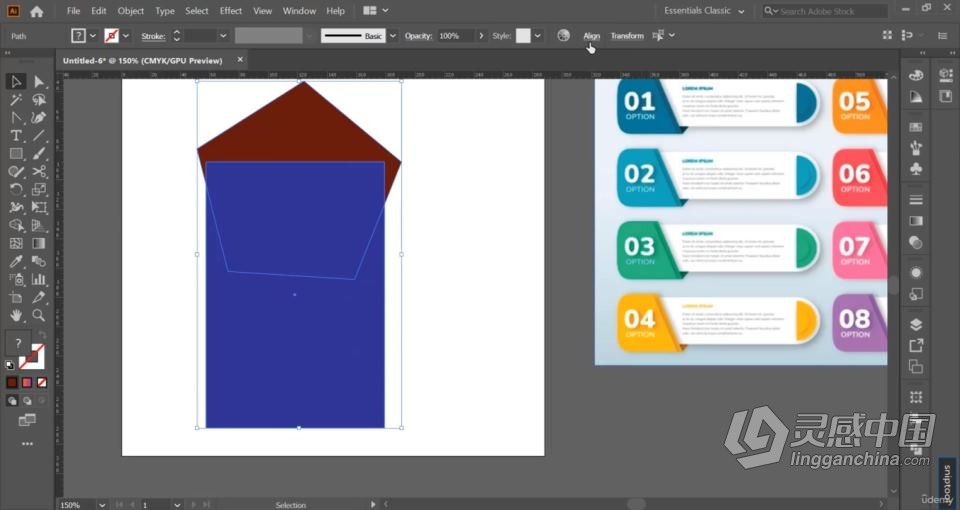
Task: Open the Fill color dropdown arrow
Action: pos(93,36)
